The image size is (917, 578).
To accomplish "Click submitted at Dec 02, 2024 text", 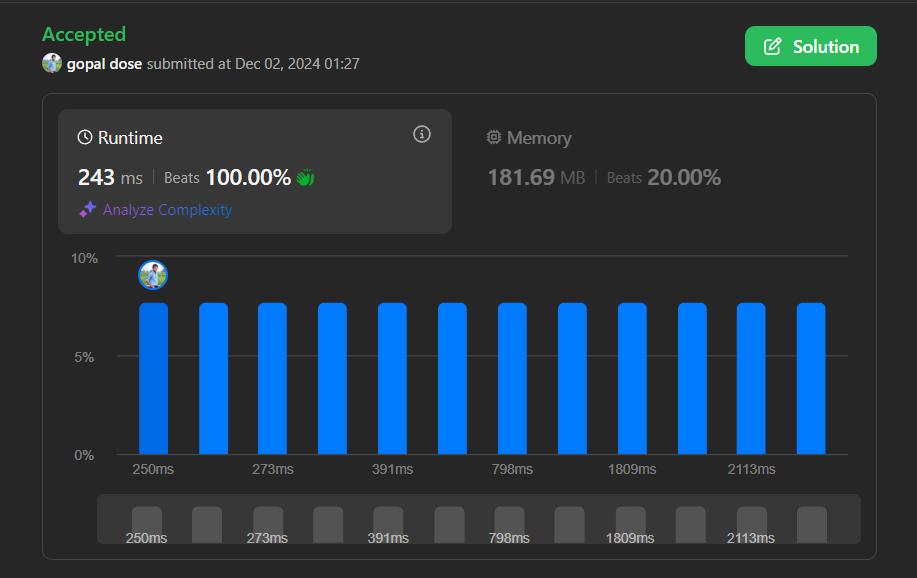I will (253, 64).
